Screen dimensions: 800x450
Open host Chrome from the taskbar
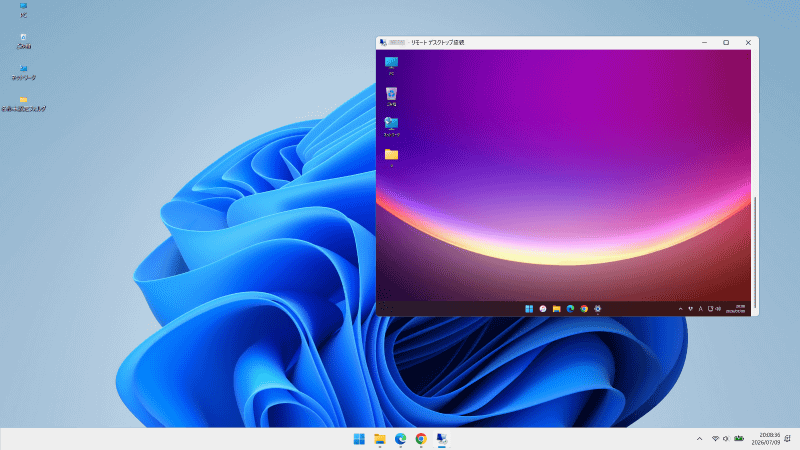(421, 439)
